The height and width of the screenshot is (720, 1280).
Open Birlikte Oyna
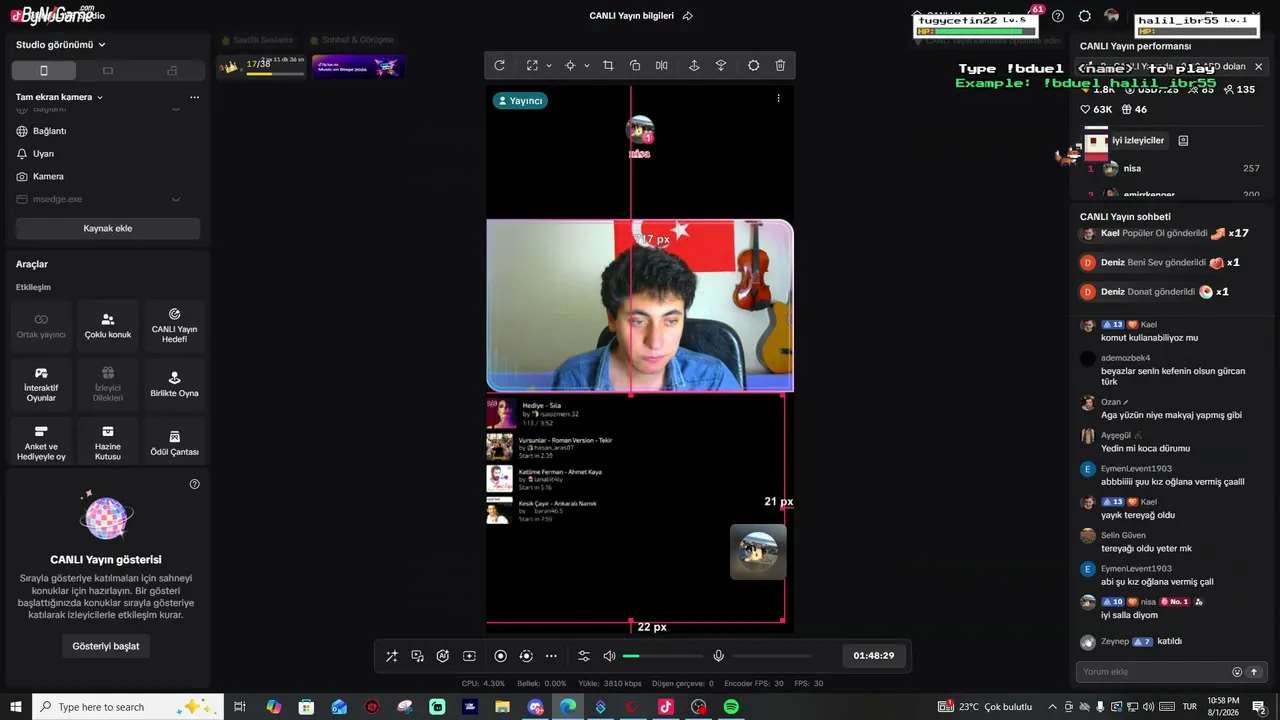point(174,384)
